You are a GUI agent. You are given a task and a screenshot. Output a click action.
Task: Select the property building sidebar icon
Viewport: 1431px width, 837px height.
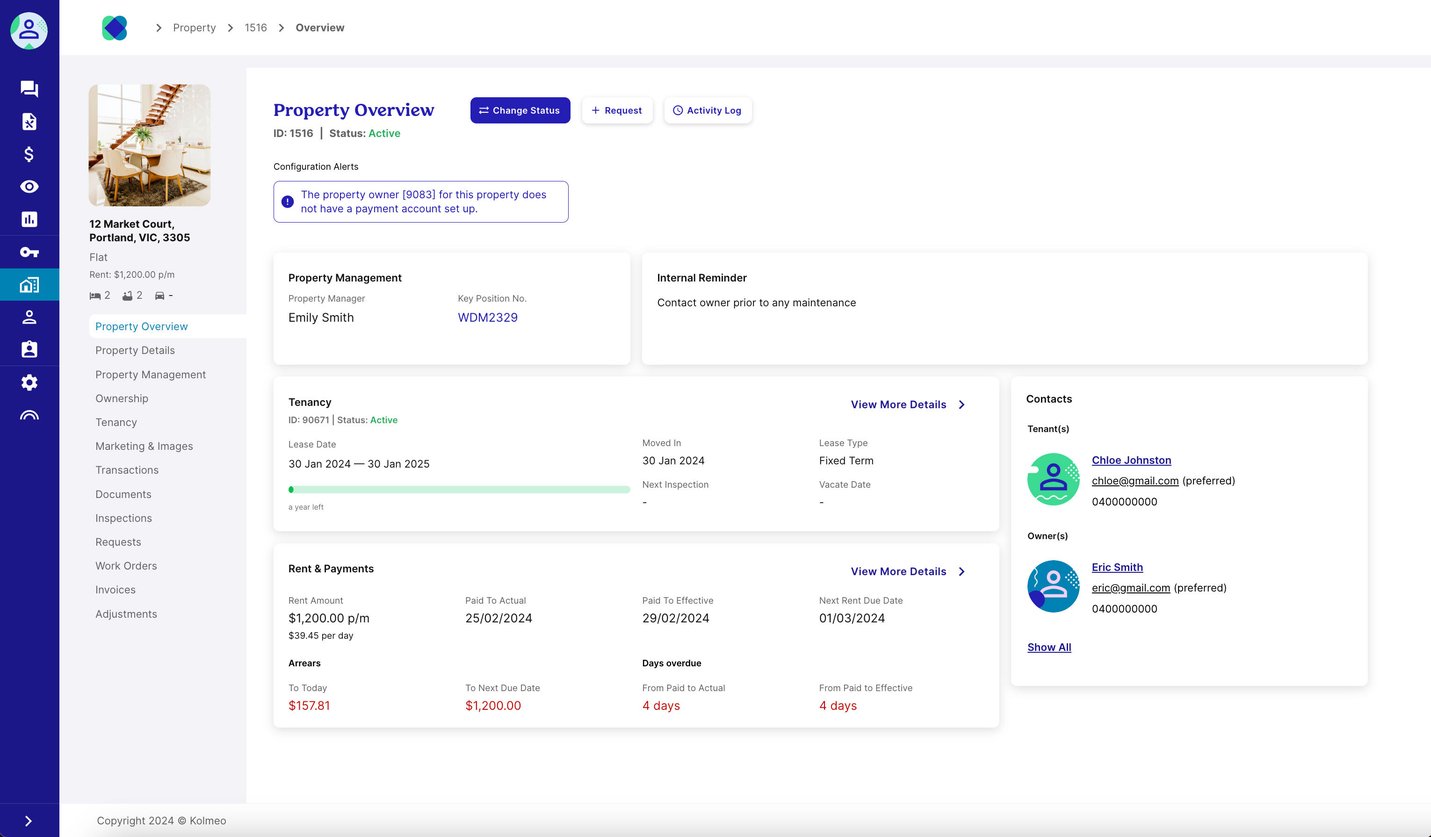pyautogui.click(x=29, y=285)
